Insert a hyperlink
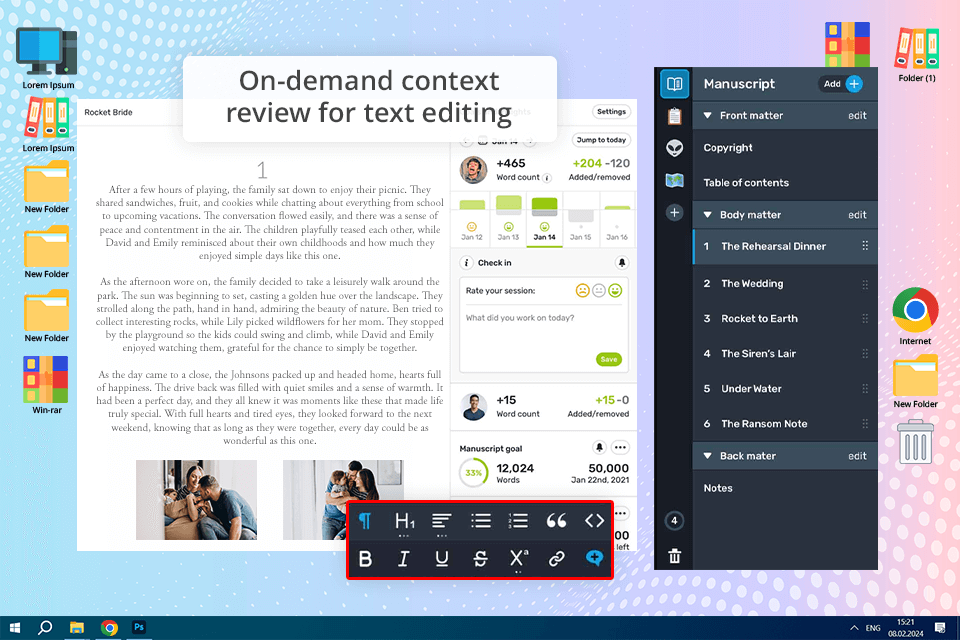This screenshot has height=640, width=960. pos(556,559)
